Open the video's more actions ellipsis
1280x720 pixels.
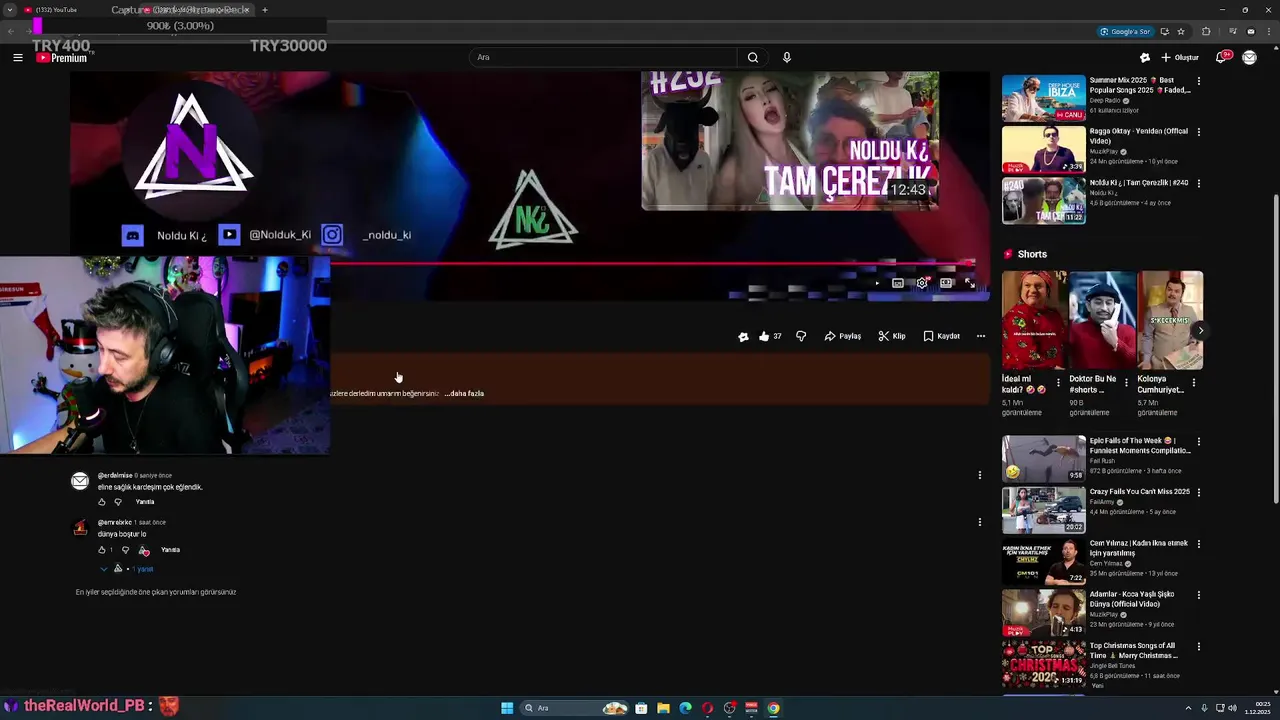pyautogui.click(x=981, y=336)
